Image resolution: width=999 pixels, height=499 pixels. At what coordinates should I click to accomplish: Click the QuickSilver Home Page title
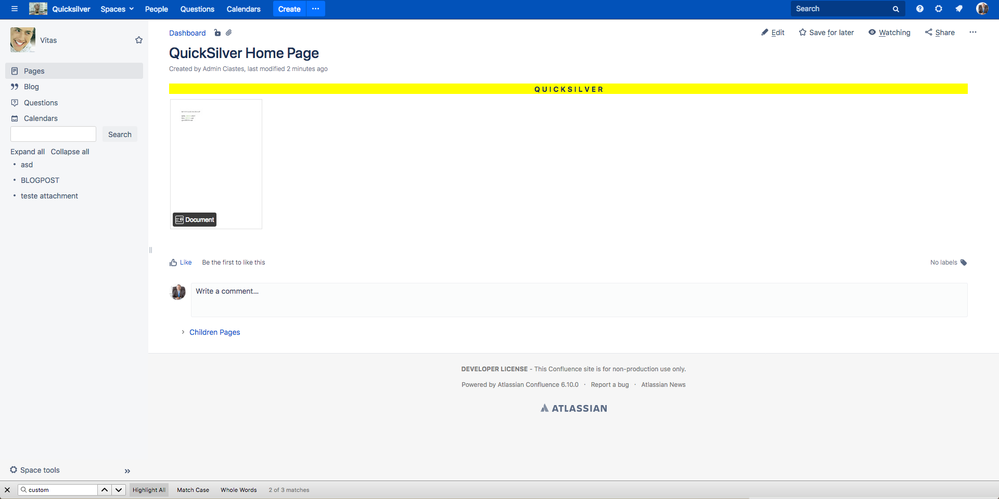(244, 54)
